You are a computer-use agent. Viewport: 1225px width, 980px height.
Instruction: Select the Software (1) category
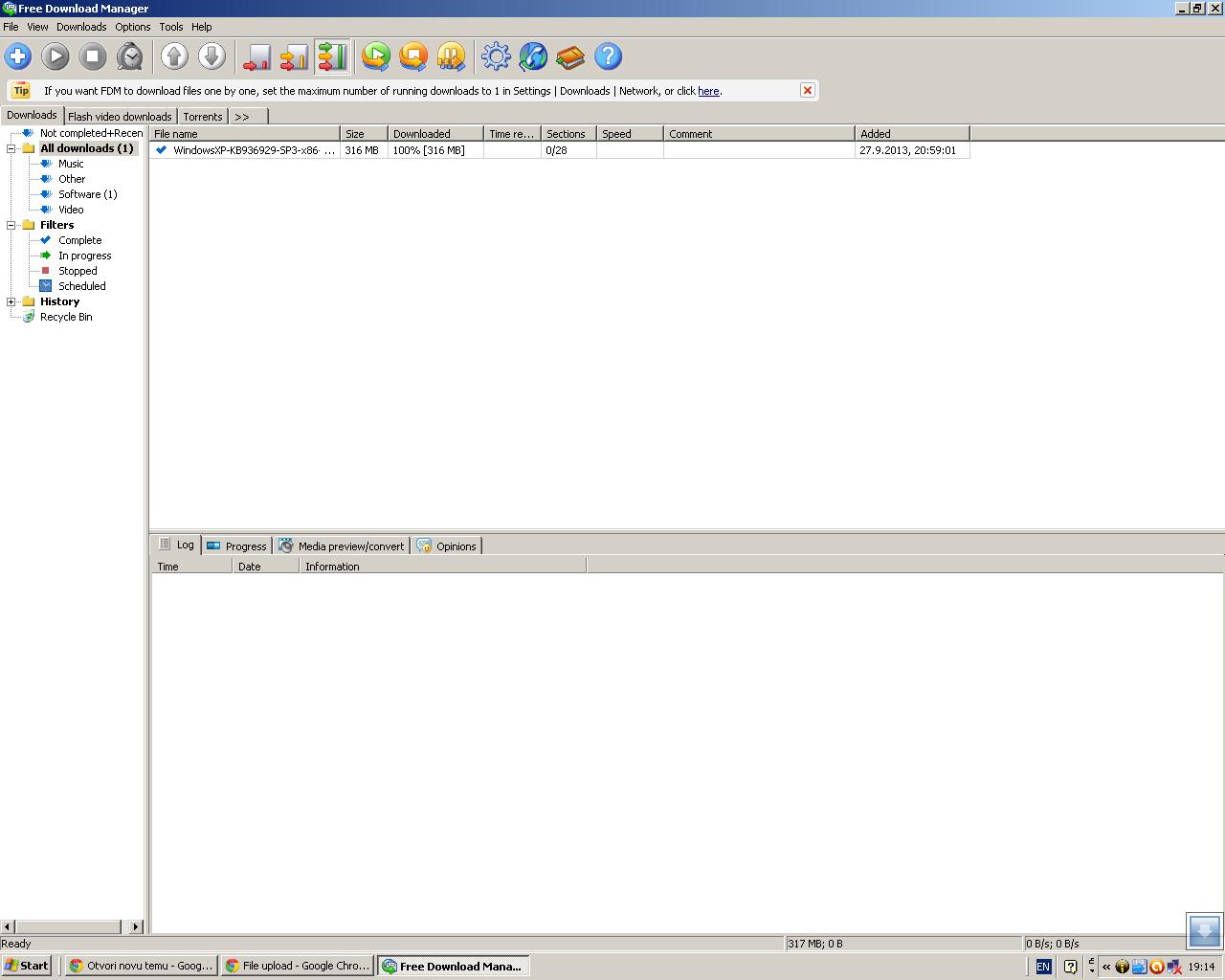click(87, 194)
